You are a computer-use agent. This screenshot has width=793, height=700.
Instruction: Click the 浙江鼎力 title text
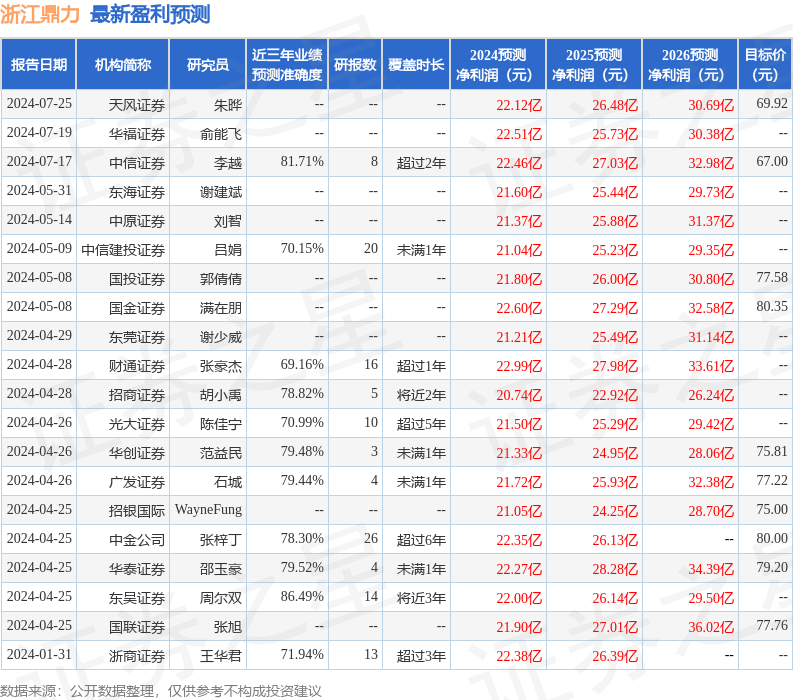40,14
